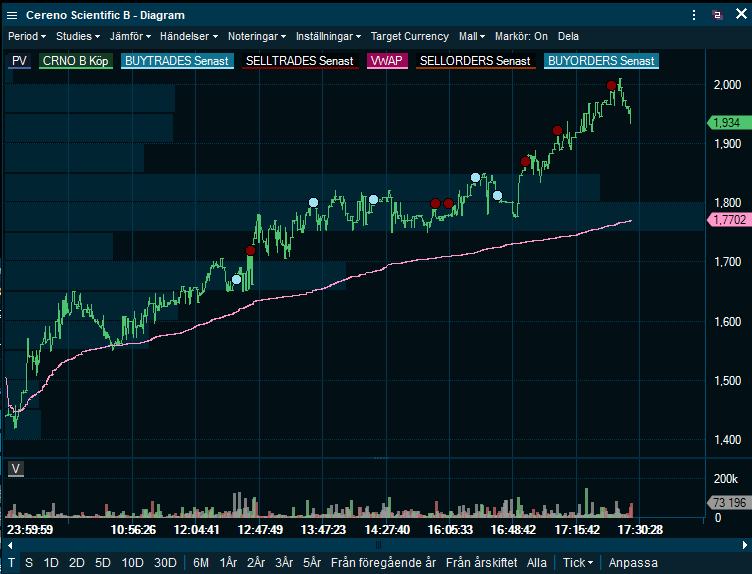
Task: Toggle the BUYTRADES Senast series label
Action: 177,61
